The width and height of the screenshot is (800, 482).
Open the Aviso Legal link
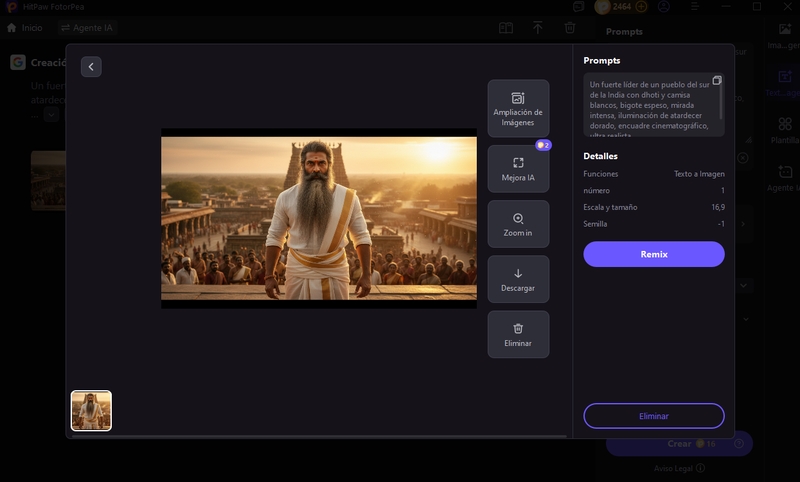pyautogui.click(x=673, y=468)
